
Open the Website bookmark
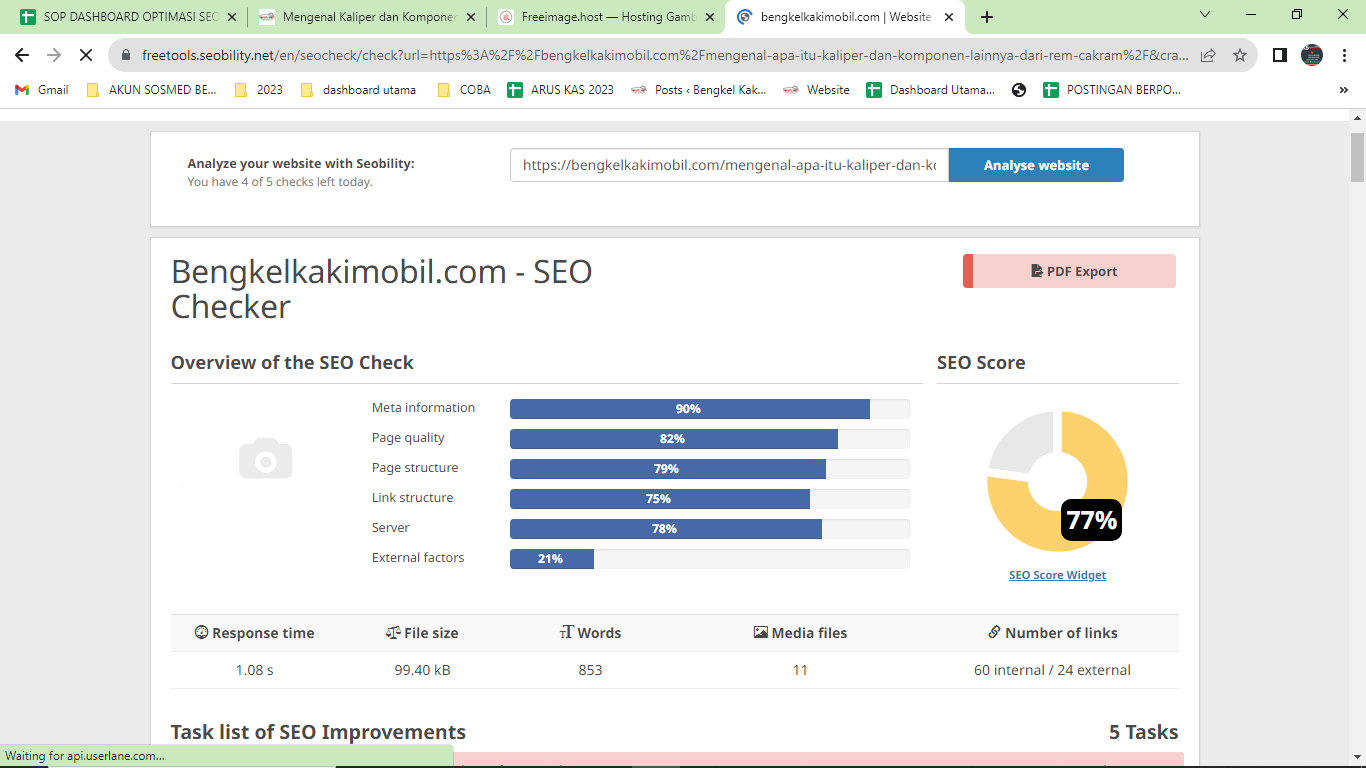pos(816,90)
